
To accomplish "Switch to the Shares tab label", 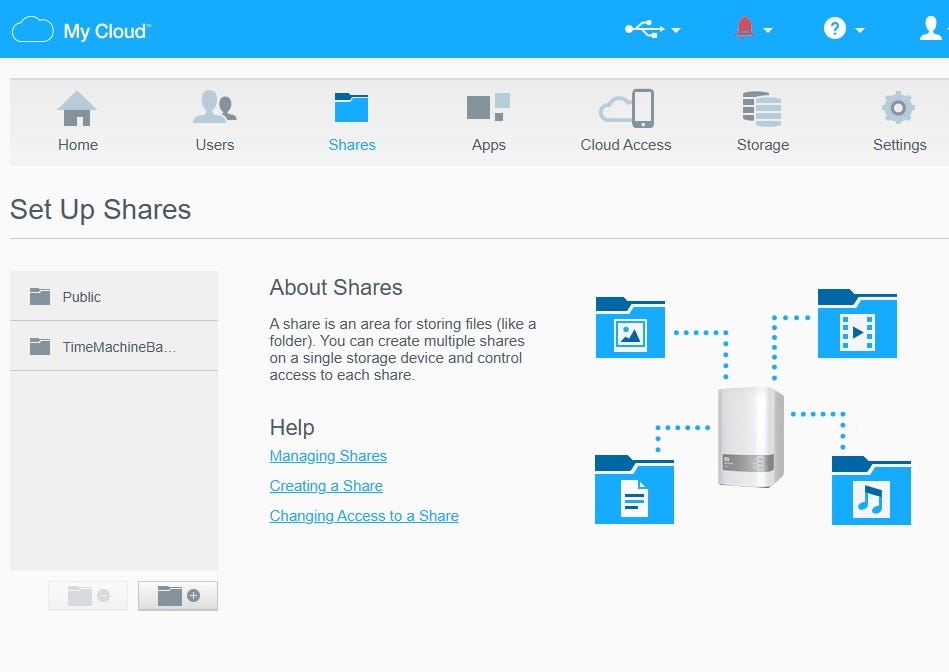I will pyautogui.click(x=352, y=145).
